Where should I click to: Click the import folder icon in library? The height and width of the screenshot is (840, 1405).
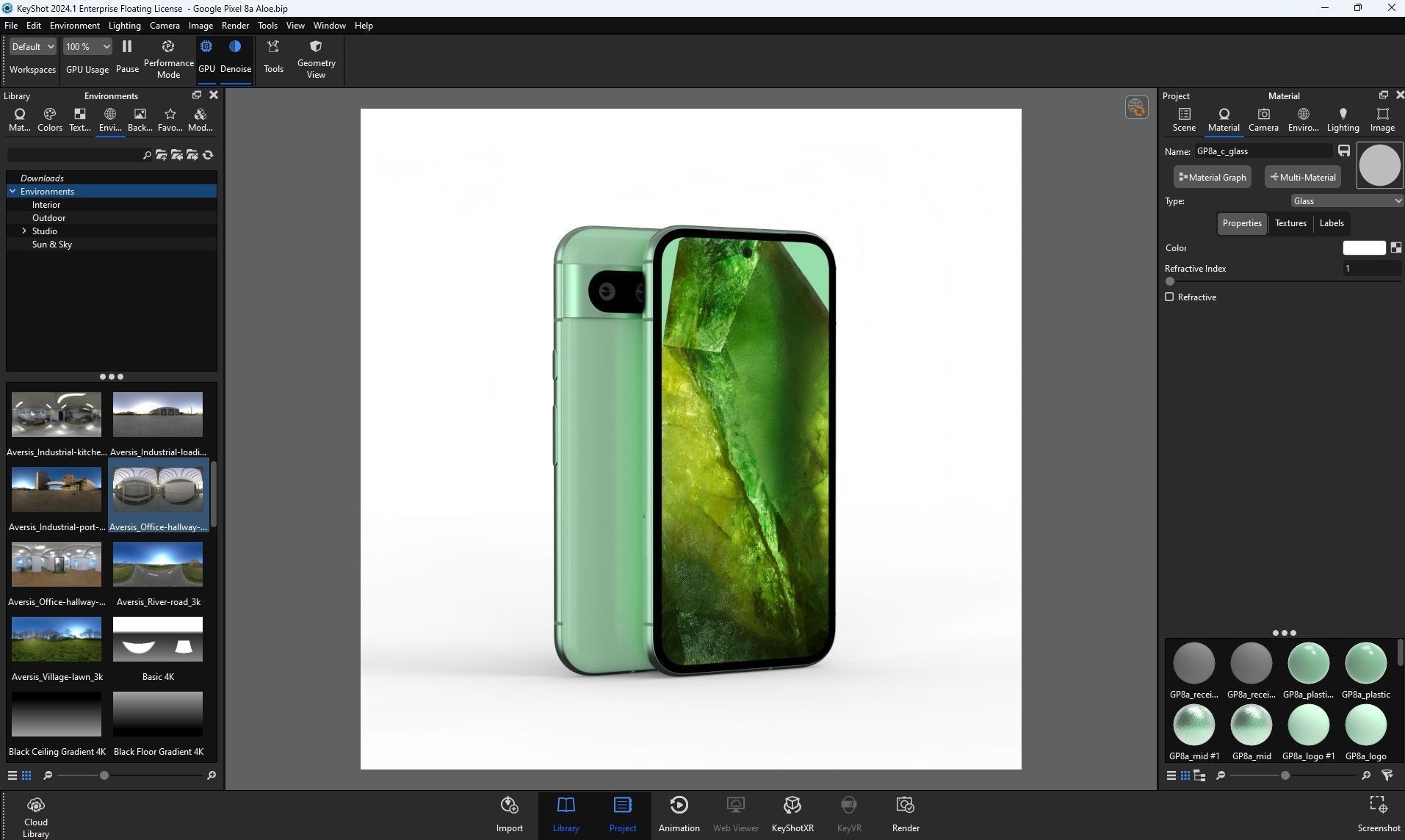pyautogui.click(x=176, y=155)
